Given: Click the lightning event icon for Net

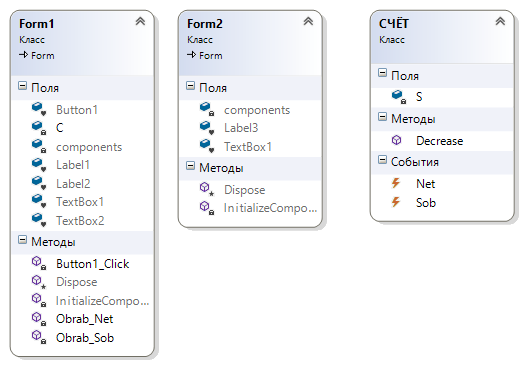Looking at the screenshot, I should tap(396, 183).
